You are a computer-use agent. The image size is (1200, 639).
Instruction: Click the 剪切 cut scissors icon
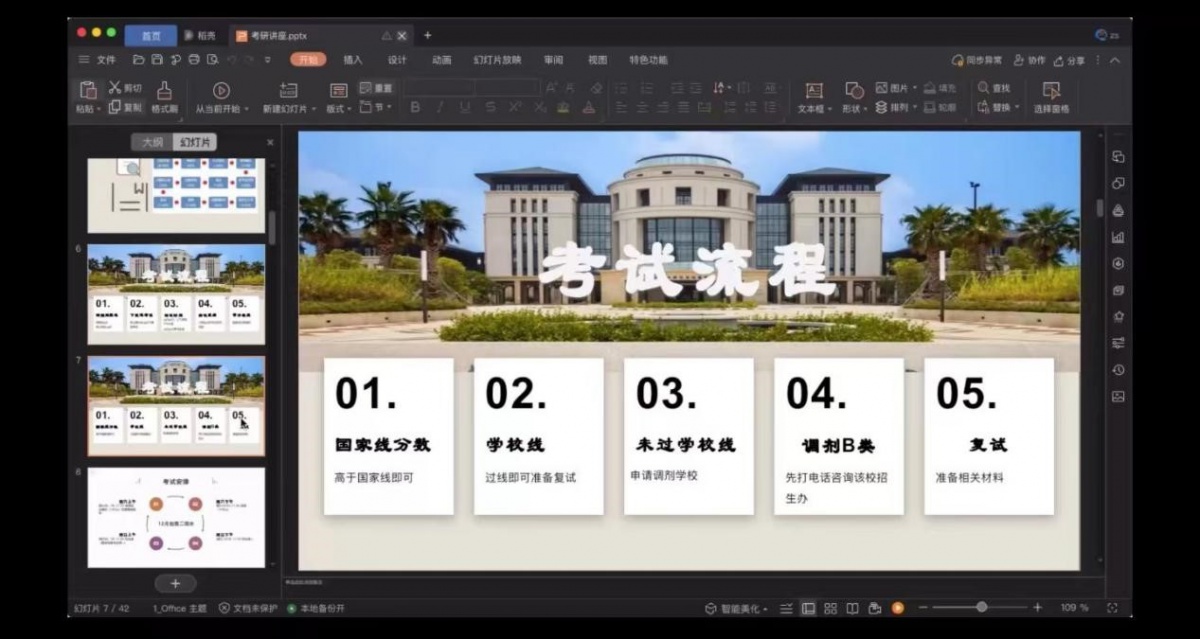tap(115, 88)
